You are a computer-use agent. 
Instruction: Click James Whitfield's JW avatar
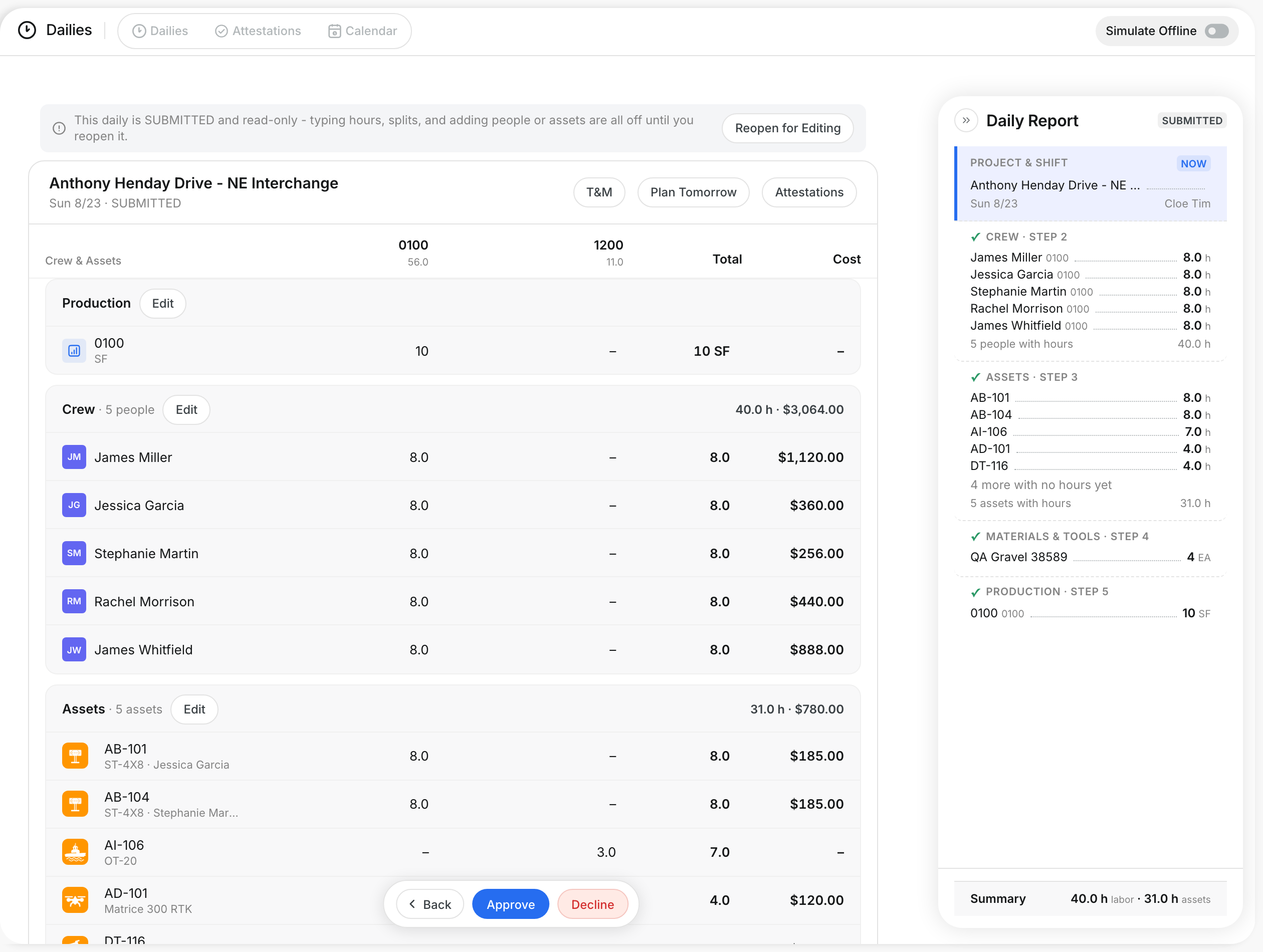74,649
